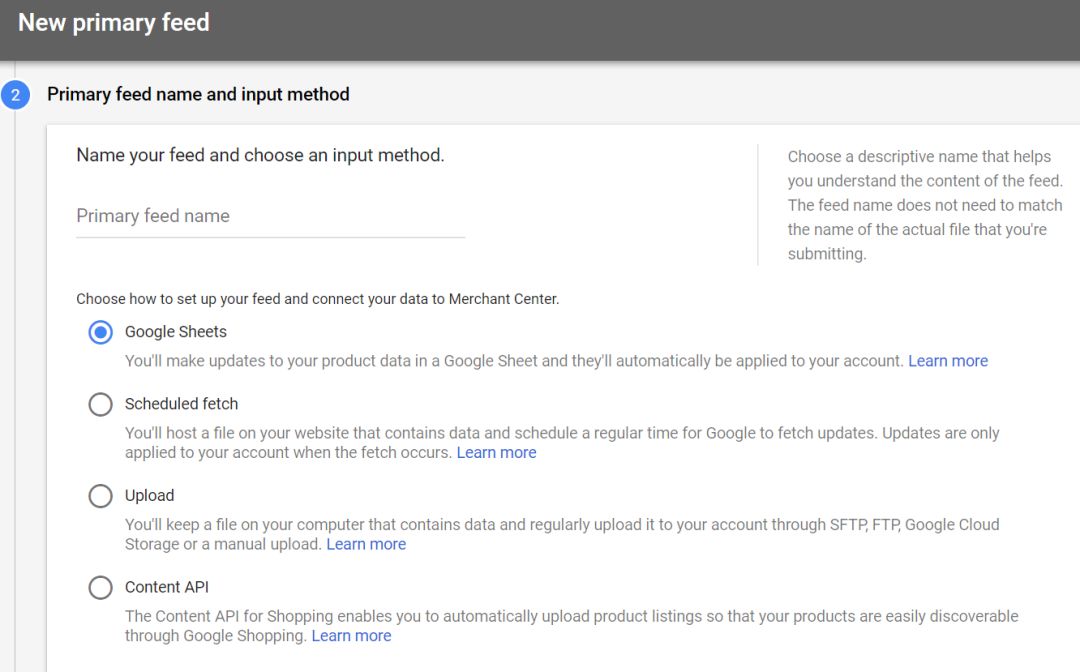The image size is (1080, 672).
Task: Follow Learn more link under Scheduled fetch
Action: (496, 453)
